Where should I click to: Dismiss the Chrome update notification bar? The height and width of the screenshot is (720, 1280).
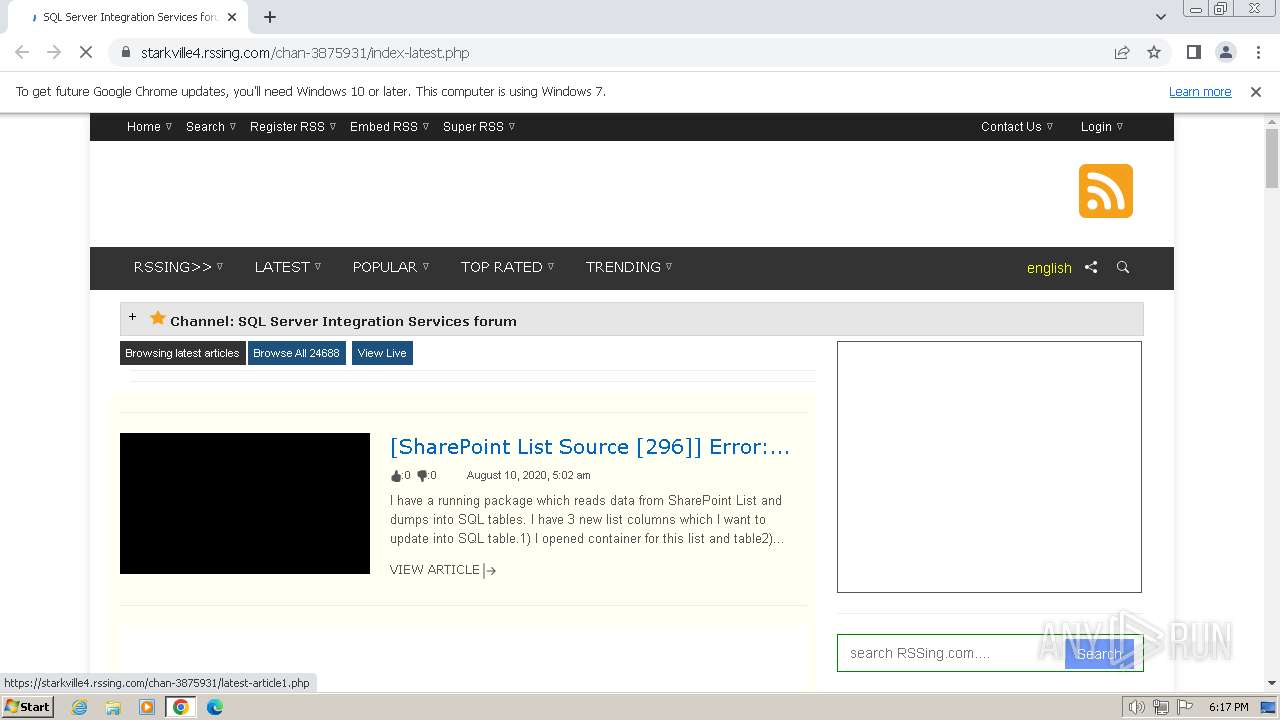click(1256, 91)
